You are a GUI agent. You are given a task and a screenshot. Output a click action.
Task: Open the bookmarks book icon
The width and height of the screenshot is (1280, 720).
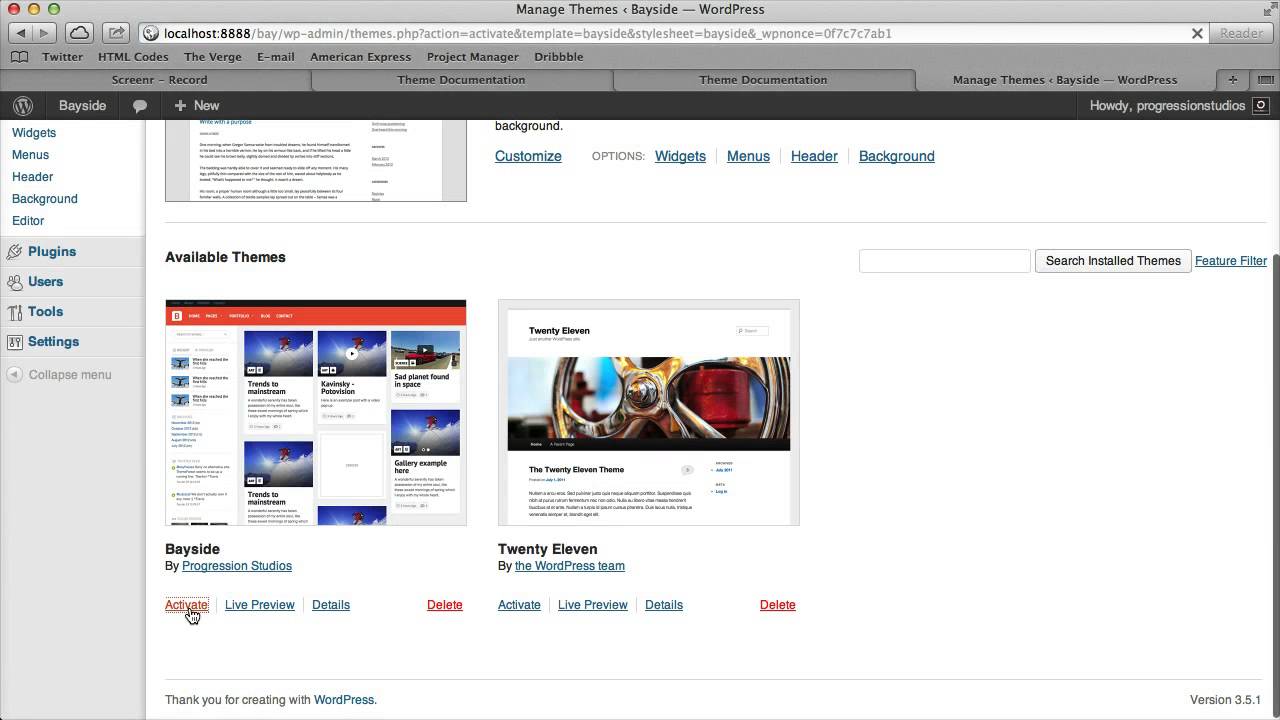click(x=20, y=57)
